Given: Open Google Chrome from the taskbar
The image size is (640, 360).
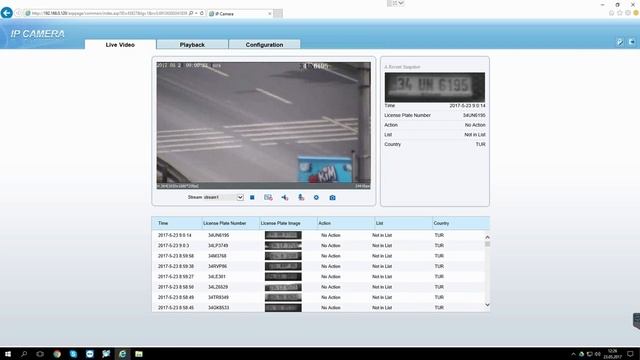Looking at the screenshot, I should (x=57, y=354).
